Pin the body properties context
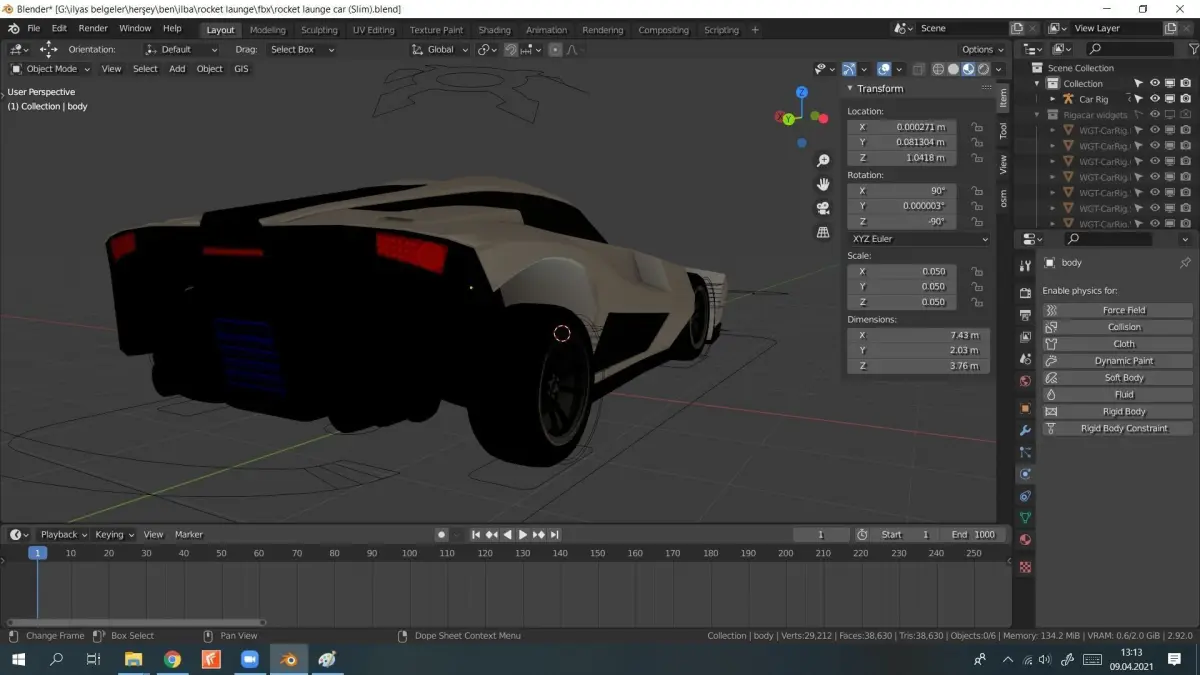 click(1185, 263)
